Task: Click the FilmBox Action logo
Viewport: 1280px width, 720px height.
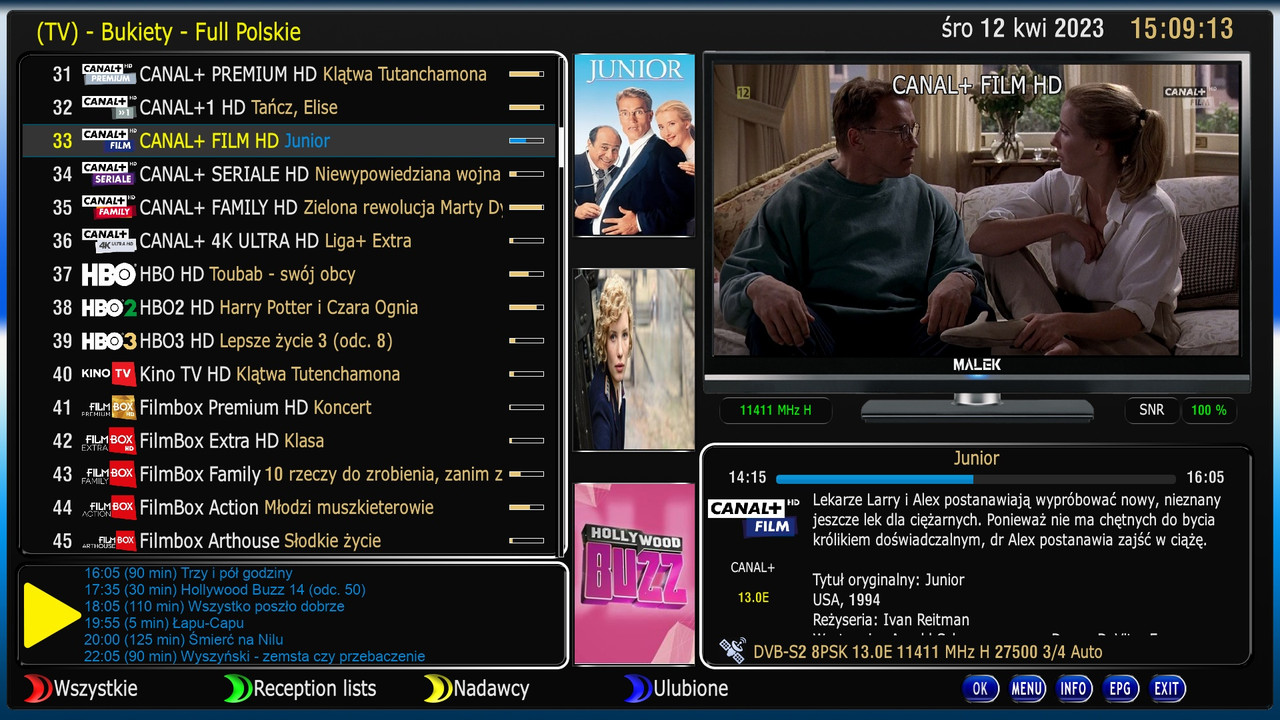Action: pyautogui.click(x=108, y=507)
